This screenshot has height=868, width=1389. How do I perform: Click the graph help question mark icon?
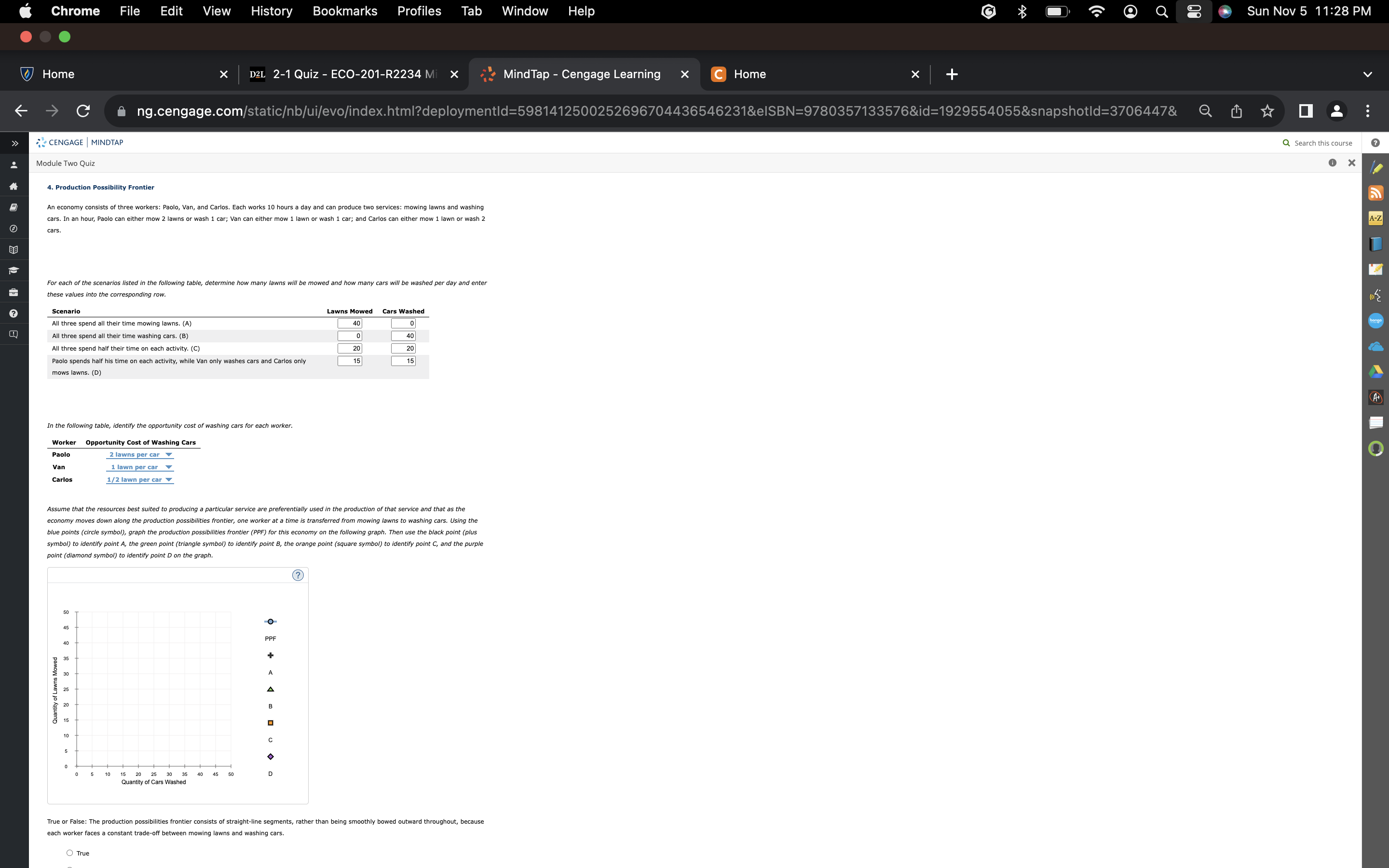[x=297, y=575]
